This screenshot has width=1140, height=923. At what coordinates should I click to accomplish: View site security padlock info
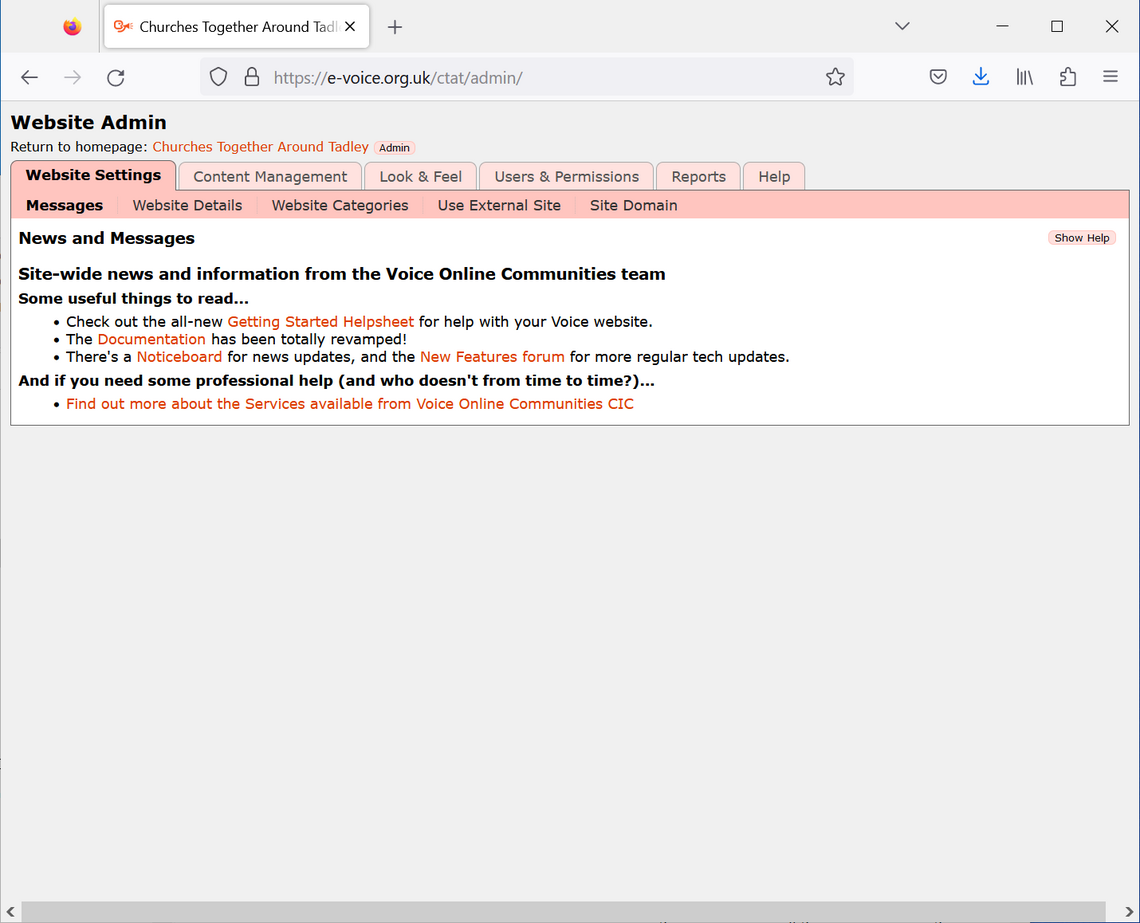[x=252, y=77]
